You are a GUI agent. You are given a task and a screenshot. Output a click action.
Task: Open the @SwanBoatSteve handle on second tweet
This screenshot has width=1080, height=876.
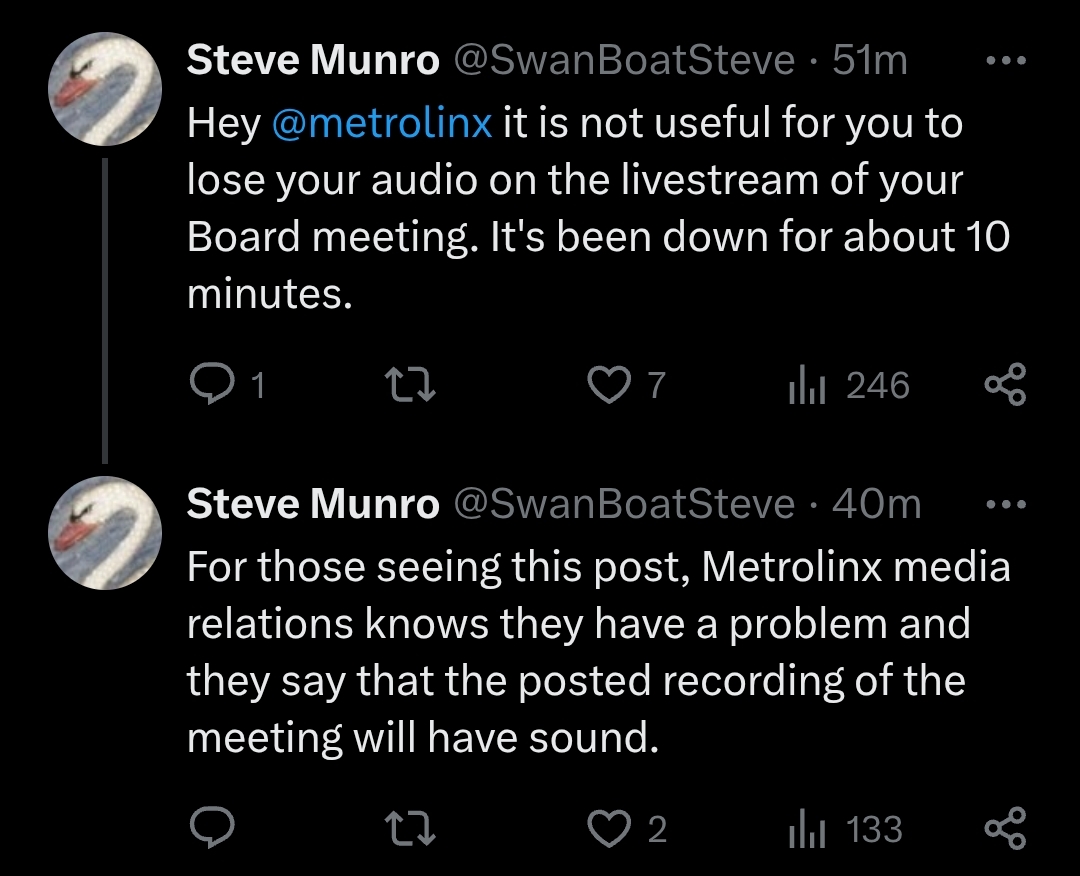[625, 504]
